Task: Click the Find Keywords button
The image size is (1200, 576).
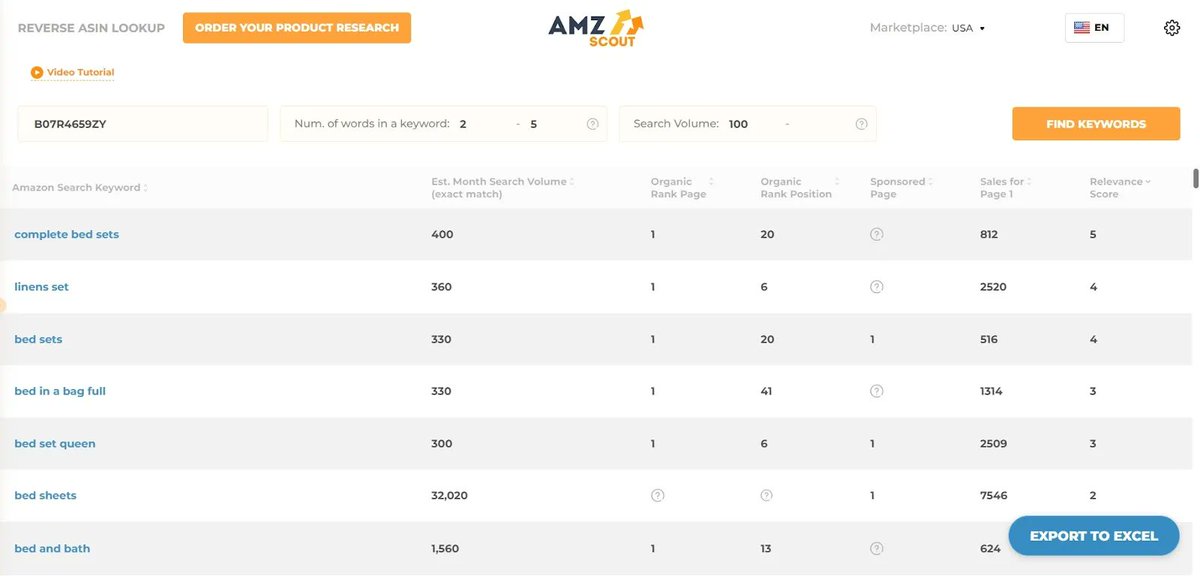Action: pos(1096,124)
